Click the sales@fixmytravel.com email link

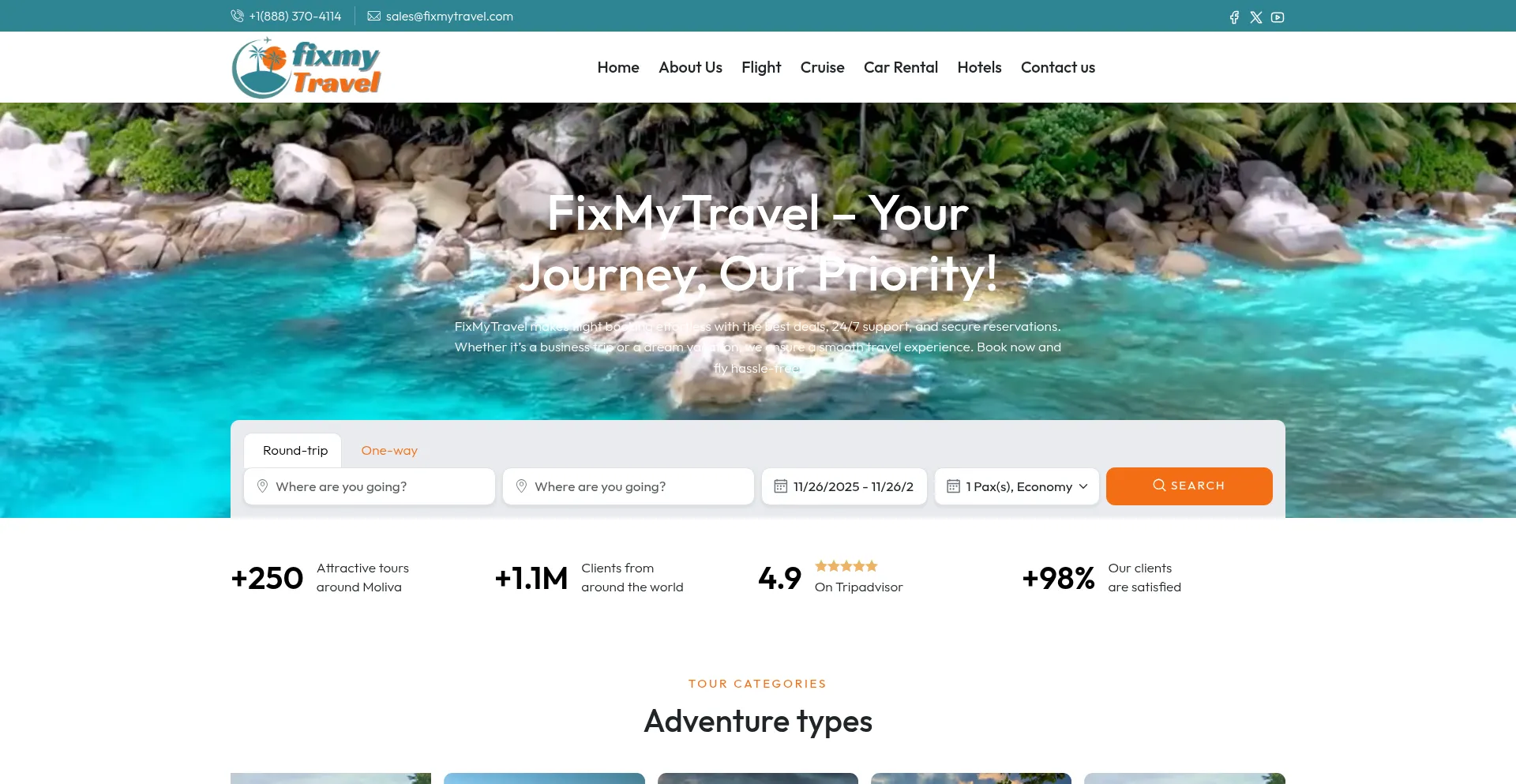click(x=449, y=16)
